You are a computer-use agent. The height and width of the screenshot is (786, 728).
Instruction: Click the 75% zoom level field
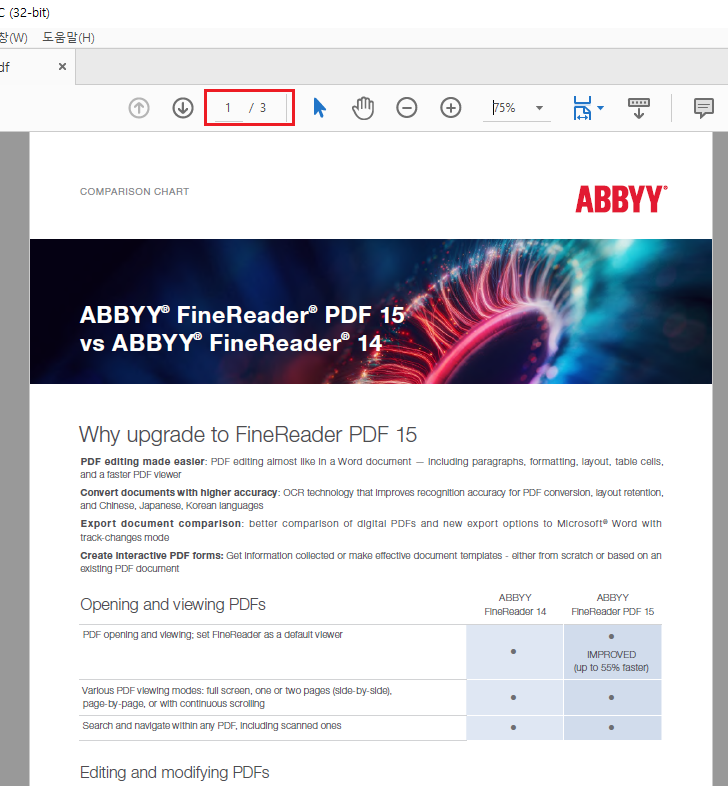(506, 108)
